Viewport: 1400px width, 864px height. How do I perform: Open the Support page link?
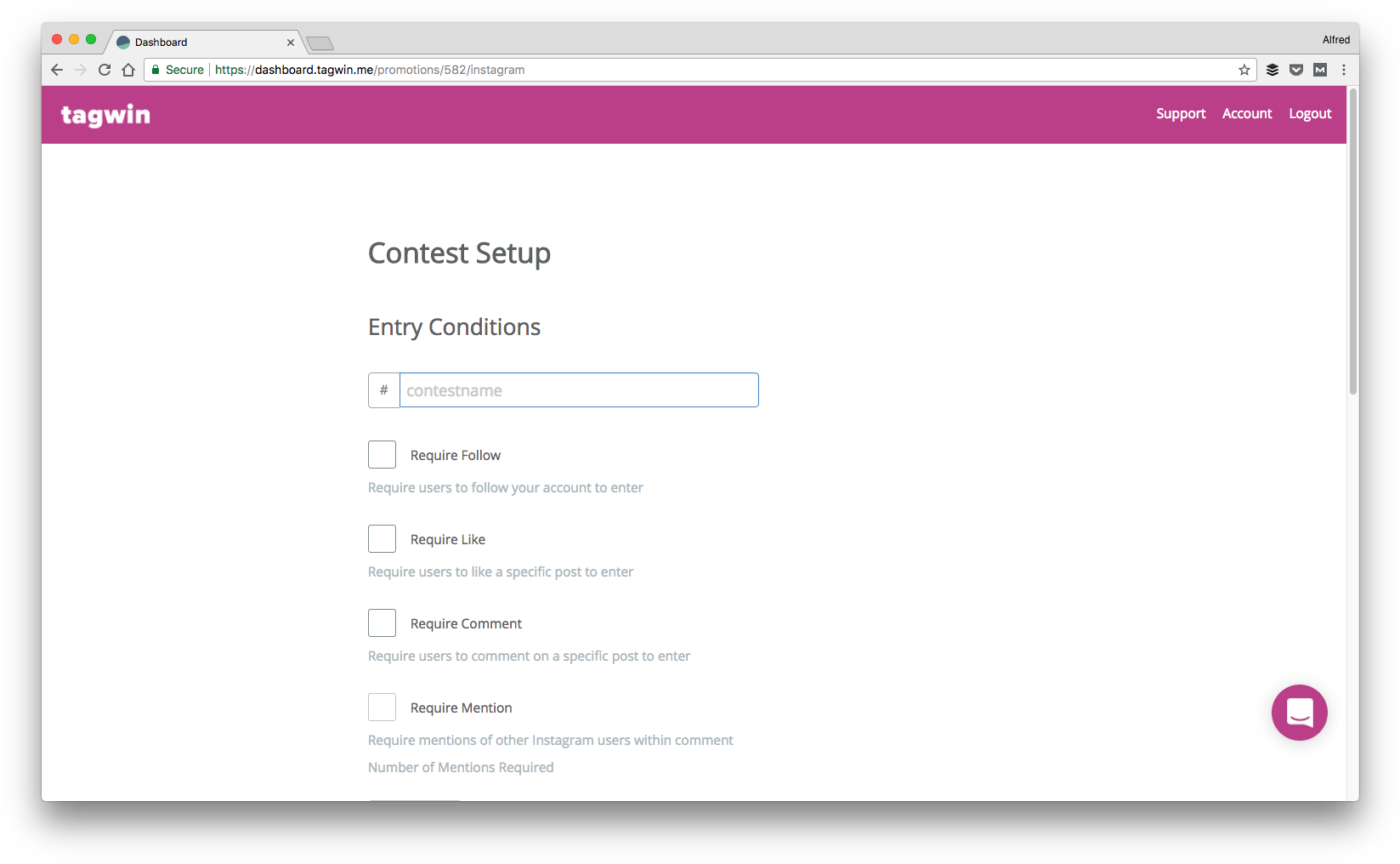1181,114
